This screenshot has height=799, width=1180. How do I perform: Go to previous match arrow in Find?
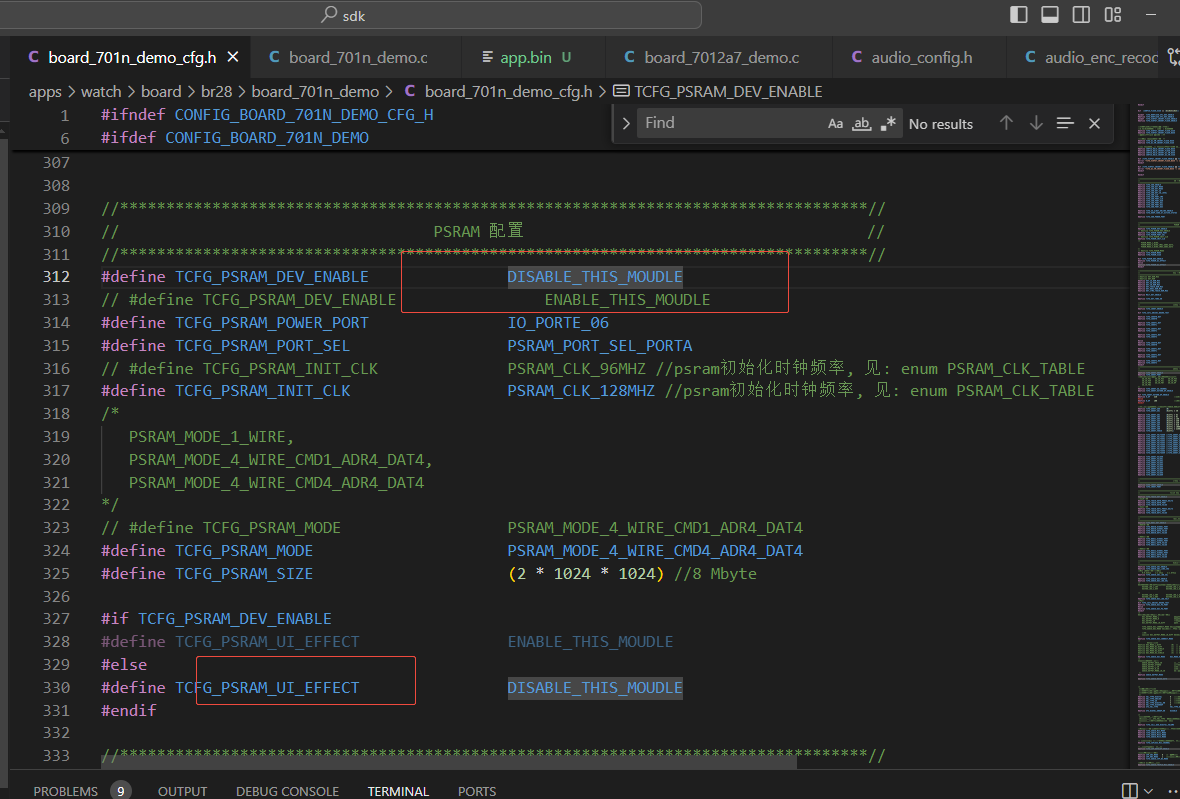[x=1006, y=123]
